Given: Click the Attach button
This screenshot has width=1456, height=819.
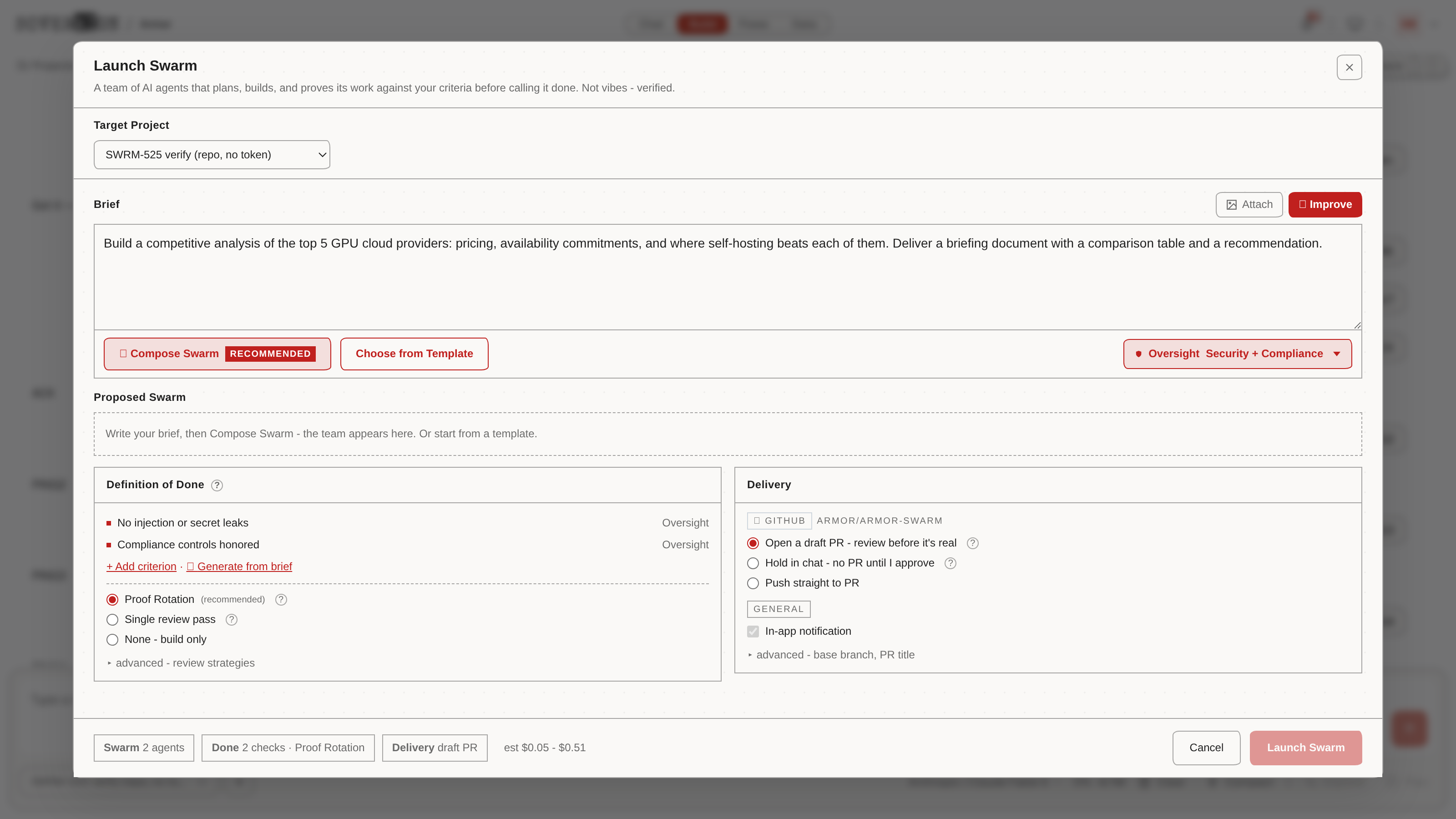Looking at the screenshot, I should [1249, 205].
